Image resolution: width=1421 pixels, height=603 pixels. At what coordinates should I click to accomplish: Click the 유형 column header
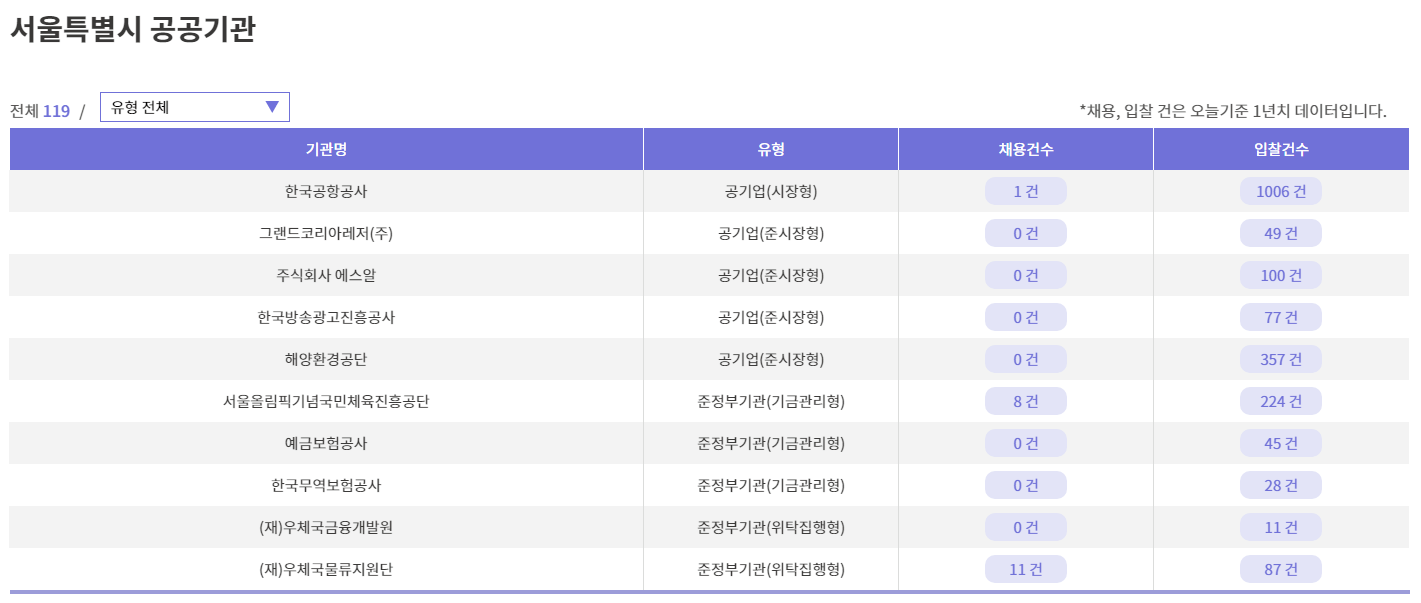click(771, 149)
